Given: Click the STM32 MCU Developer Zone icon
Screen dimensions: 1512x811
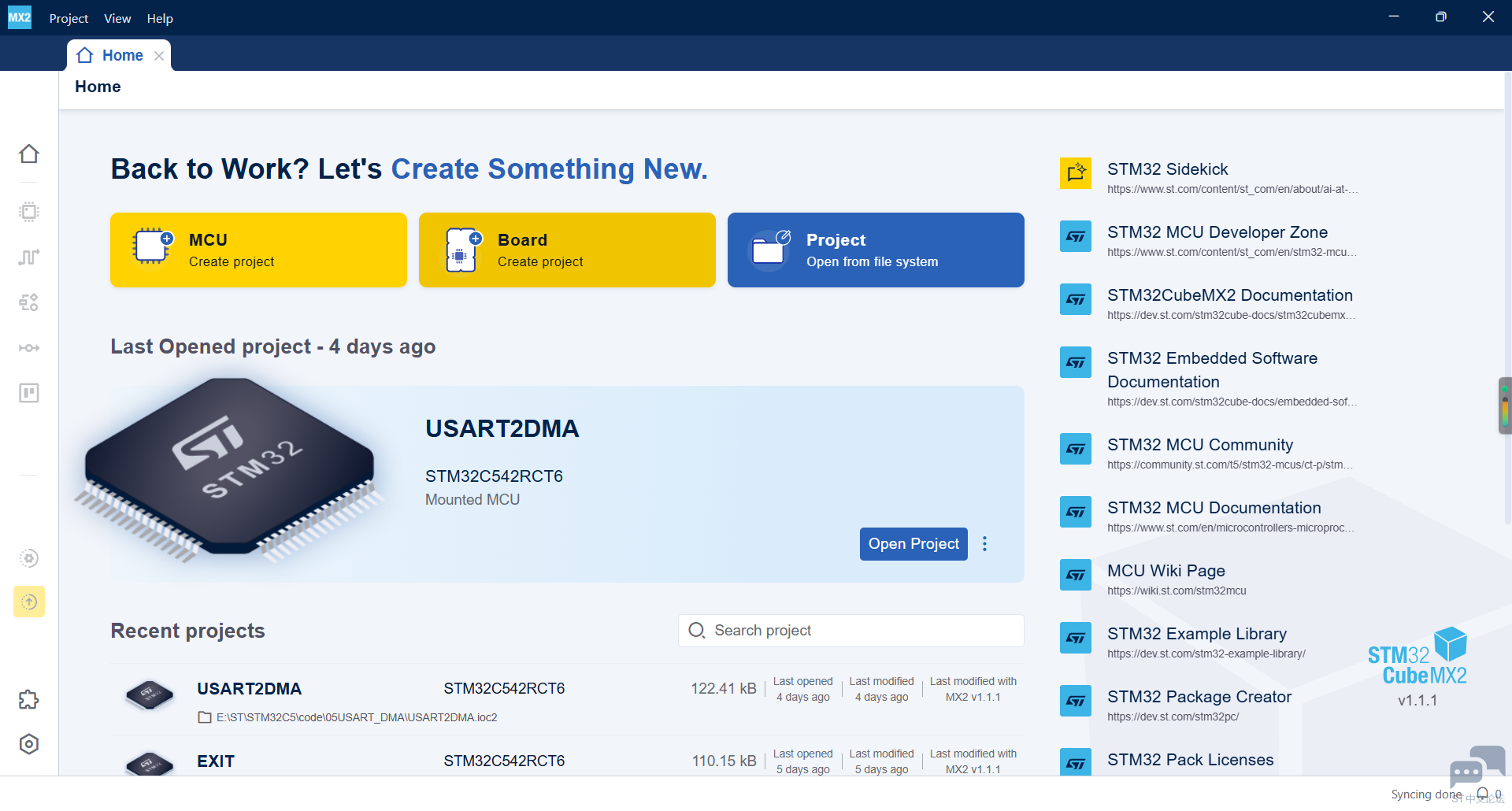Looking at the screenshot, I should click(1076, 236).
